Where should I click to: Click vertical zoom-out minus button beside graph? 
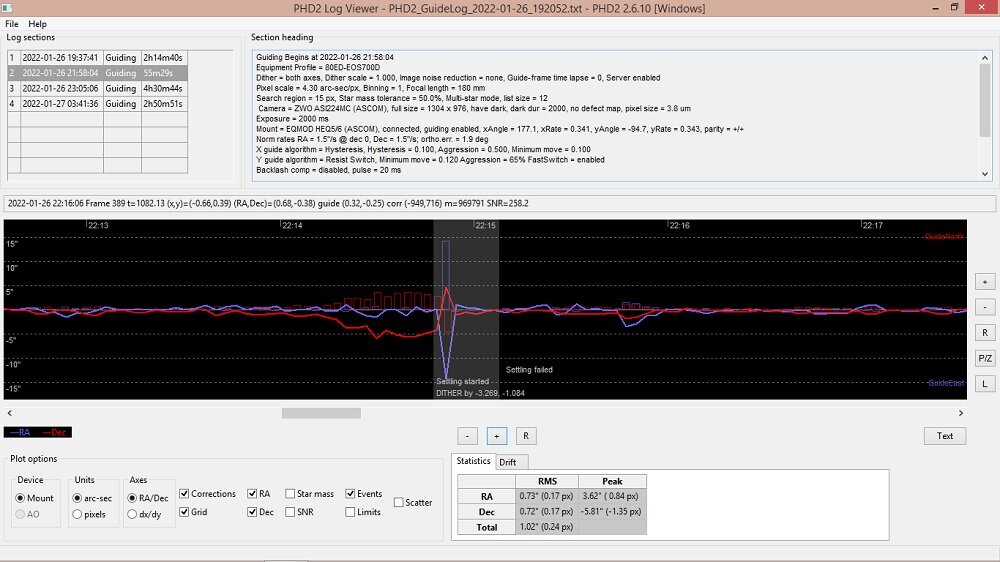coord(985,307)
